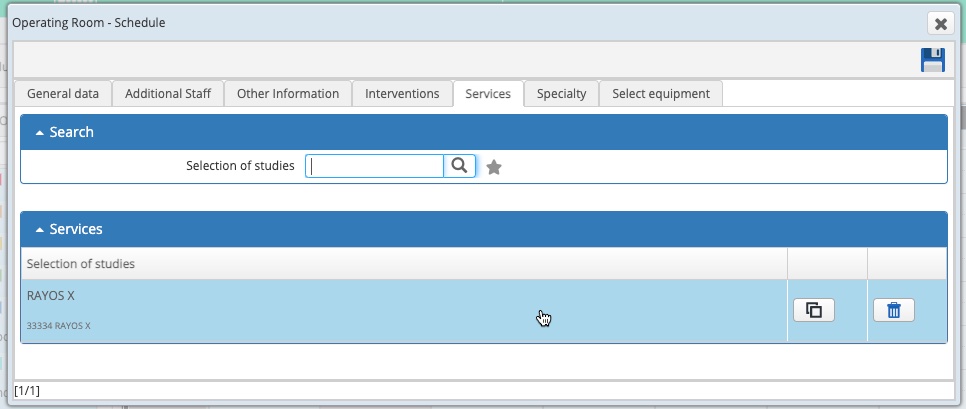
Task: Collapse the Search panel header
Action: 484,132
